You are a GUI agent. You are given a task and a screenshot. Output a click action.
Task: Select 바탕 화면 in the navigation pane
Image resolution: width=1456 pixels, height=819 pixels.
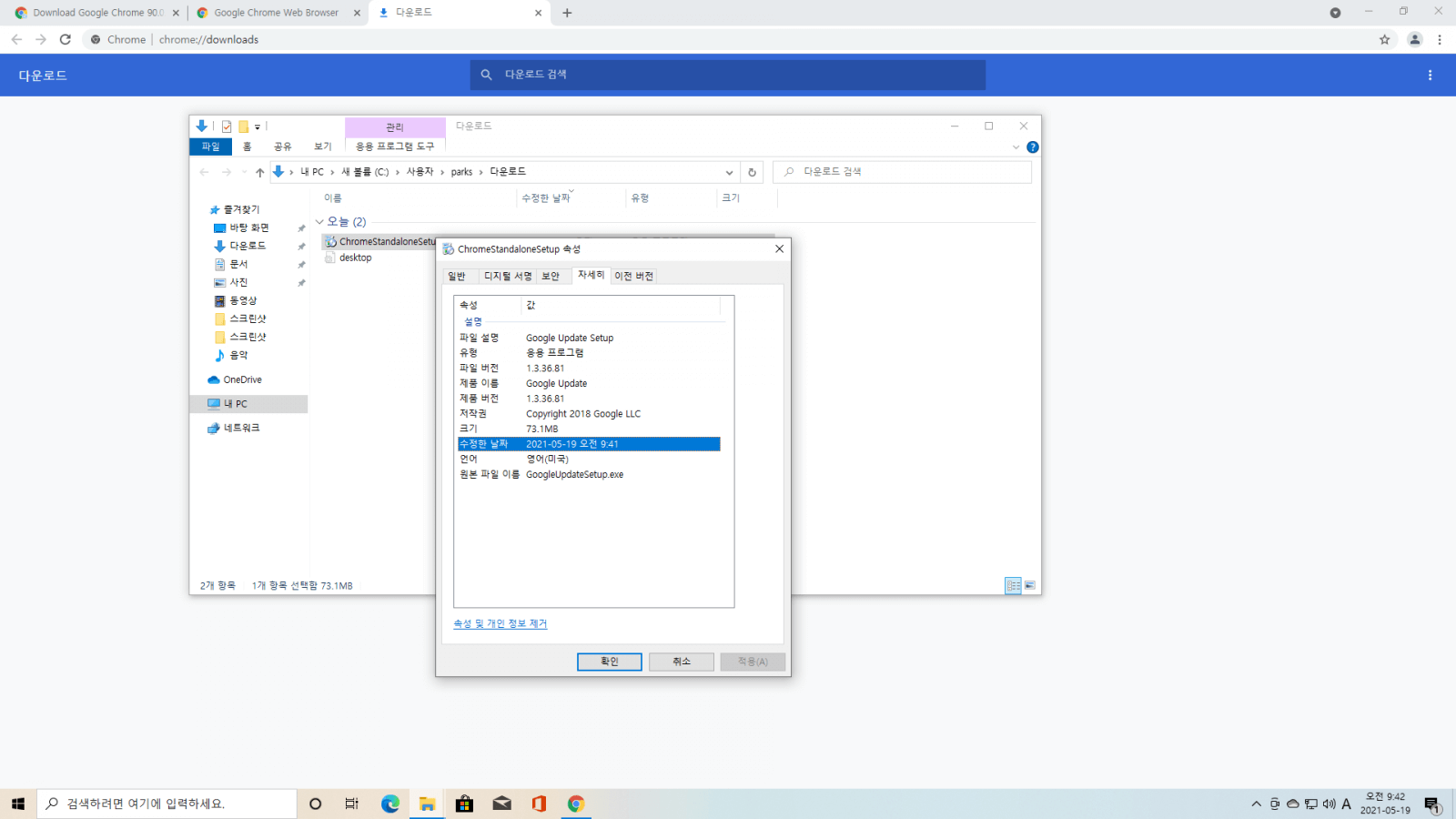(x=248, y=227)
